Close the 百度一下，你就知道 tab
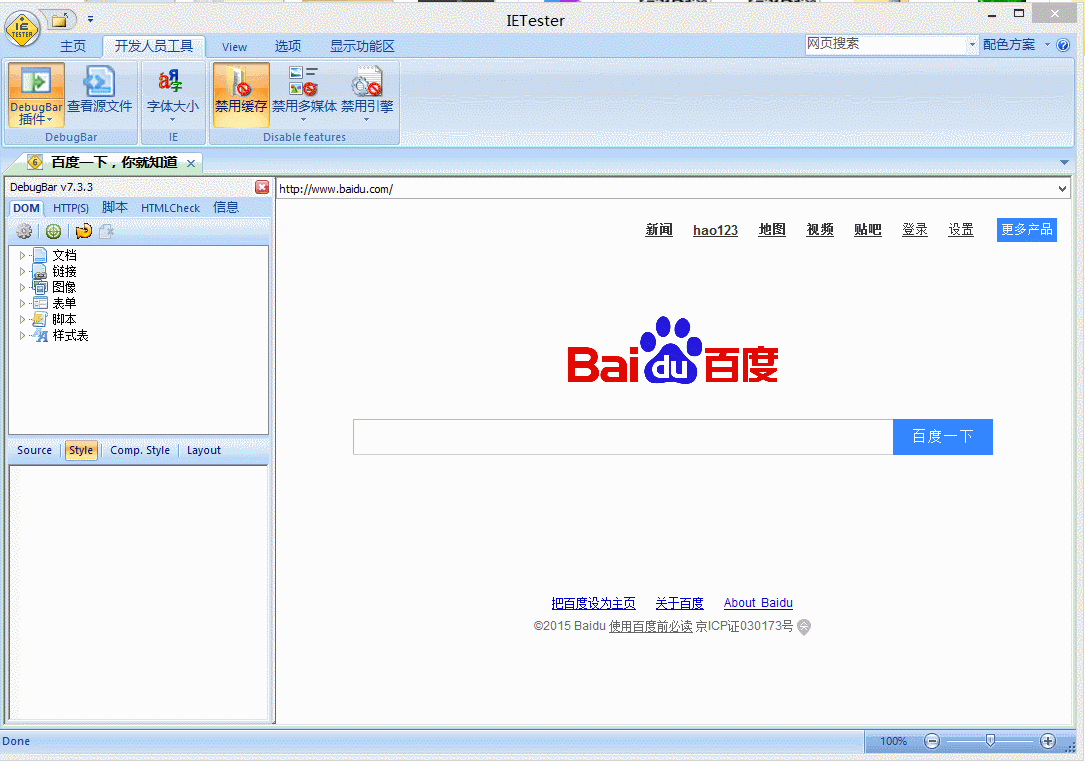Viewport: 1085px width, 763px height. click(x=191, y=163)
